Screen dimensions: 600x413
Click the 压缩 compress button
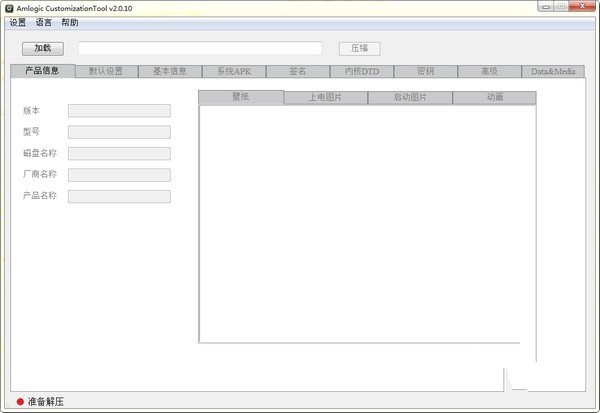(x=359, y=49)
